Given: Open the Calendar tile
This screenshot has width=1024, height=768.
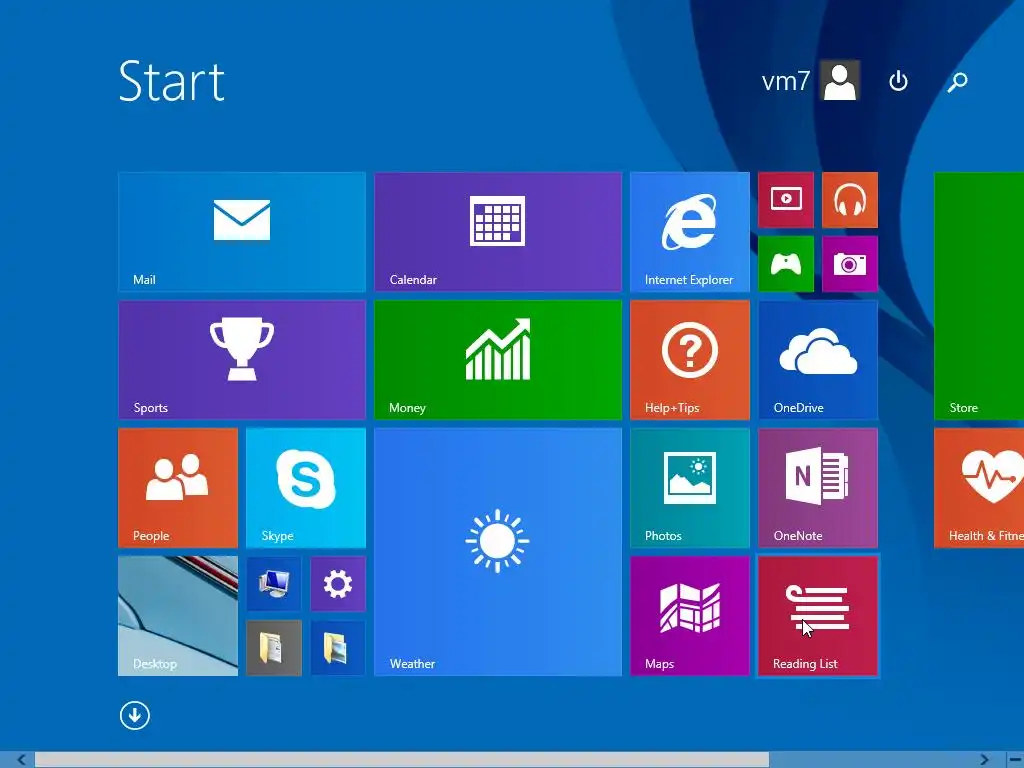Looking at the screenshot, I should [x=498, y=232].
